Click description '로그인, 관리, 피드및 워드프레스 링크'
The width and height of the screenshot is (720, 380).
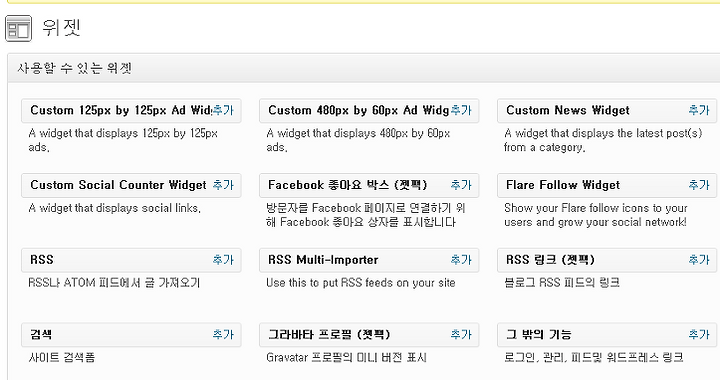pos(594,358)
